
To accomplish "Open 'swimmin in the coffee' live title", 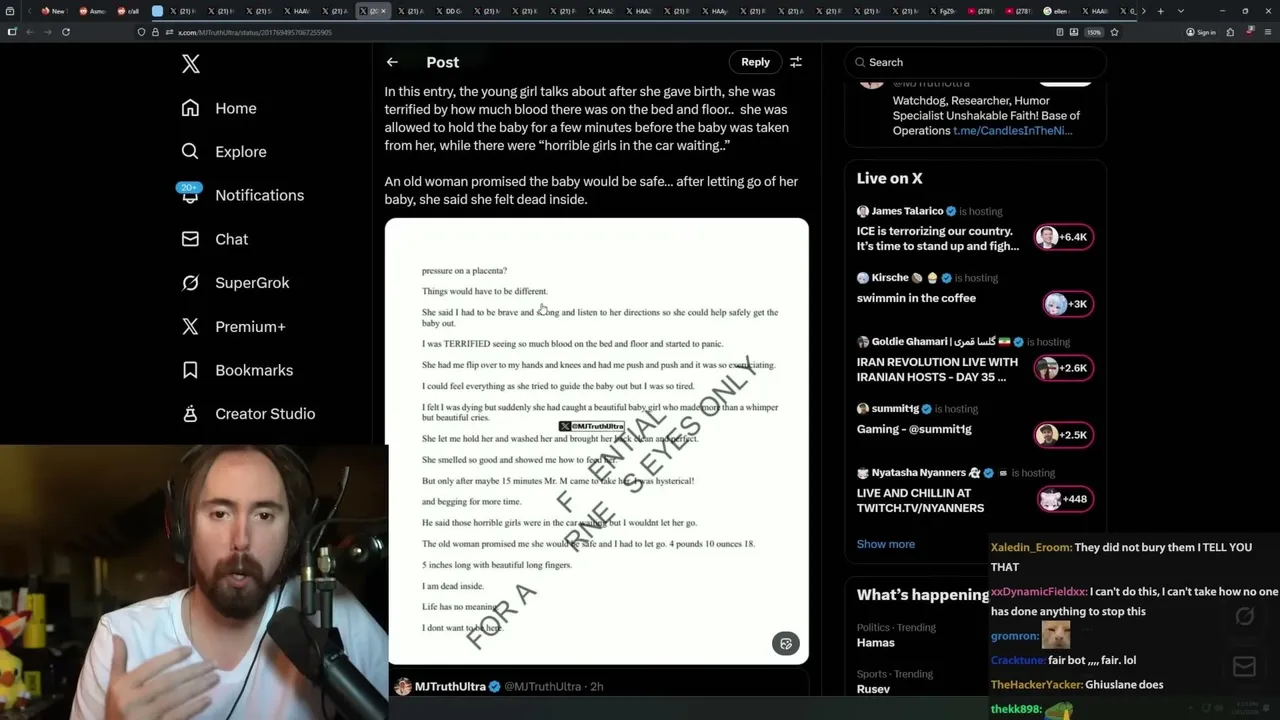I will (x=916, y=298).
